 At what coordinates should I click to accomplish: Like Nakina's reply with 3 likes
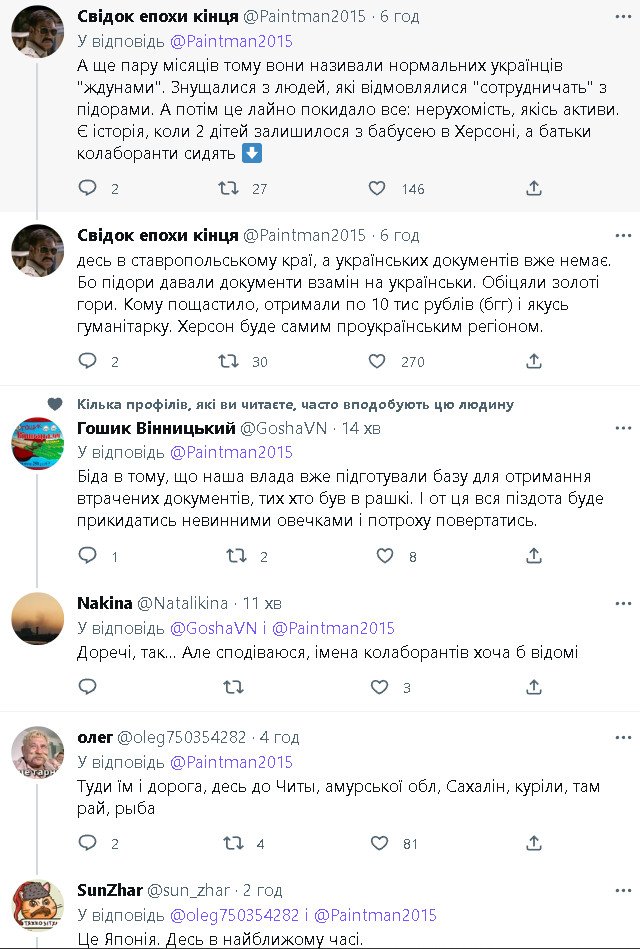click(x=378, y=687)
